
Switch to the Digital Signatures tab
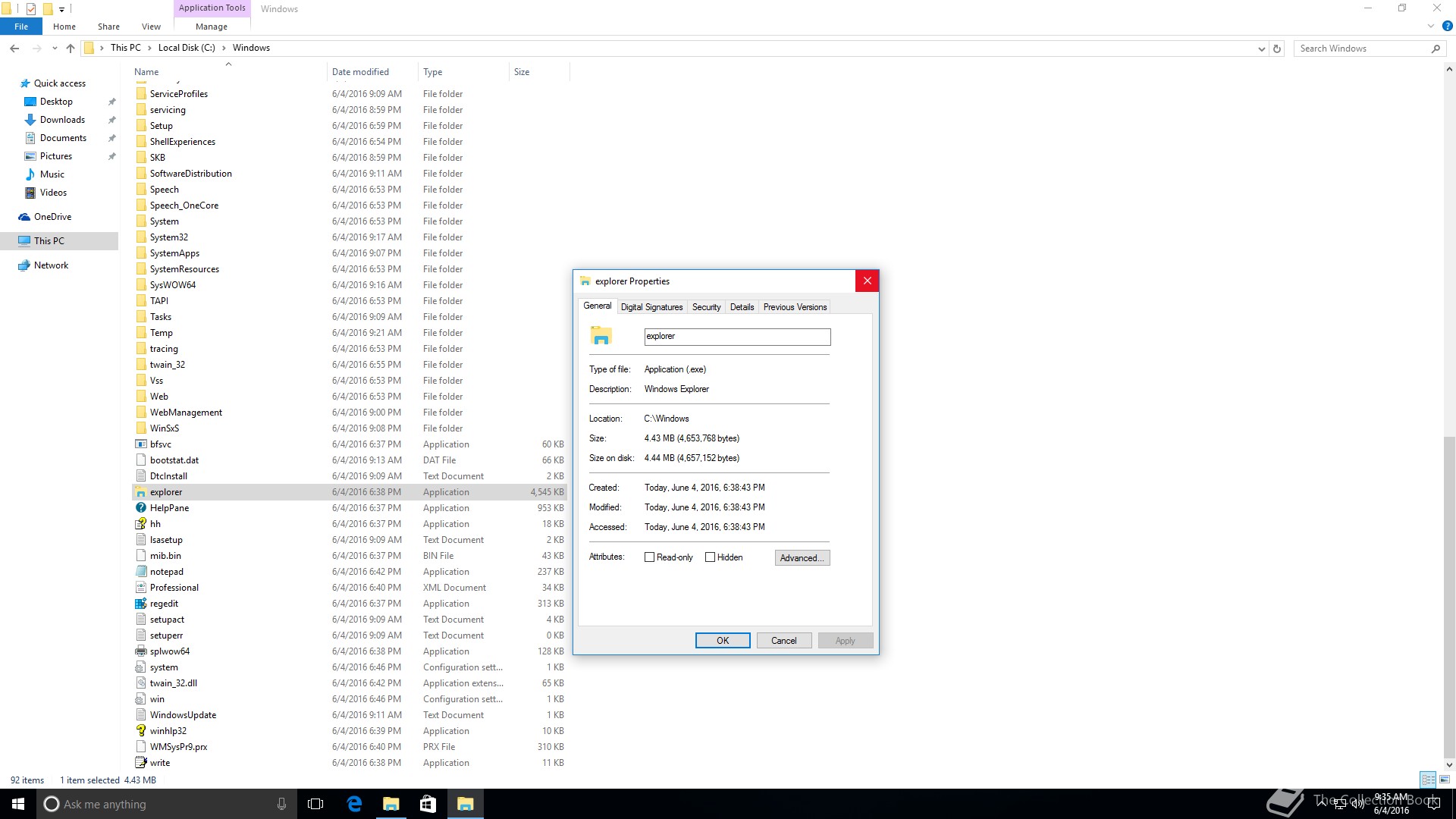click(x=651, y=307)
